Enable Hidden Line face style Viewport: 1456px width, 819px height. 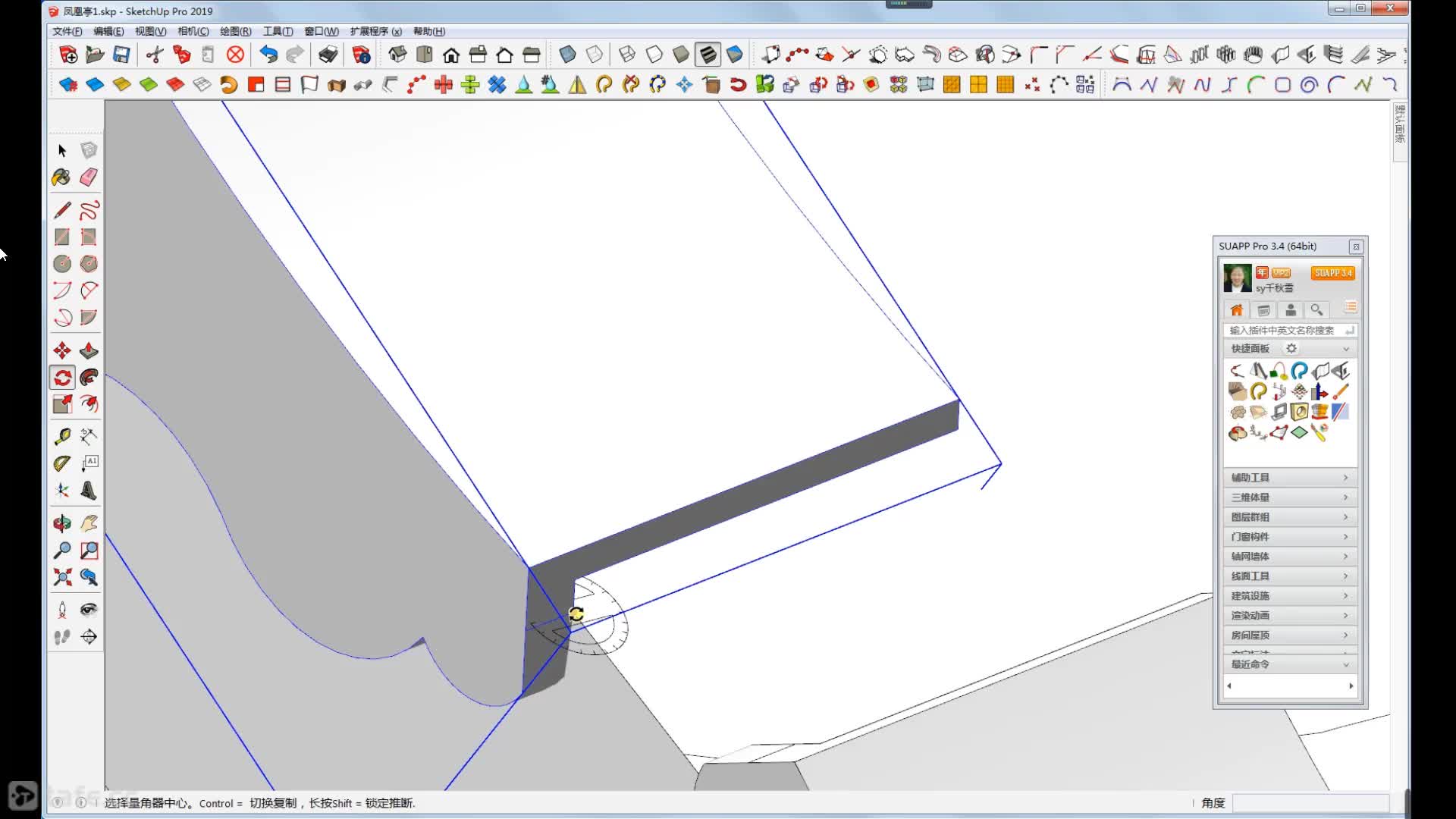coord(654,55)
